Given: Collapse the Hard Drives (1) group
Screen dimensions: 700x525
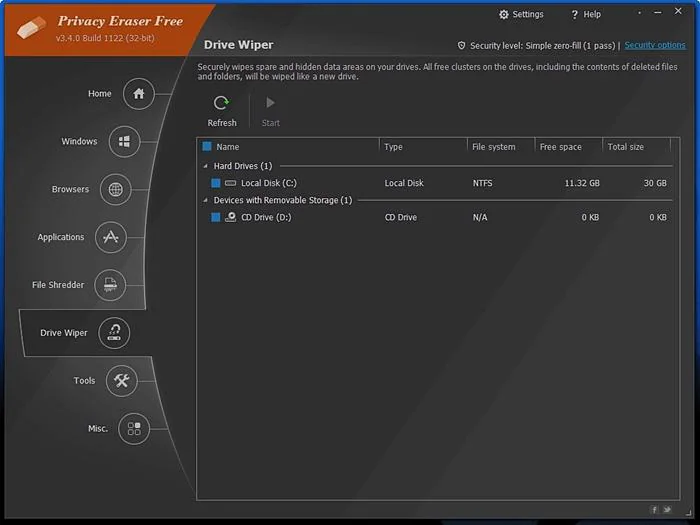Looking at the screenshot, I should click(205, 166).
